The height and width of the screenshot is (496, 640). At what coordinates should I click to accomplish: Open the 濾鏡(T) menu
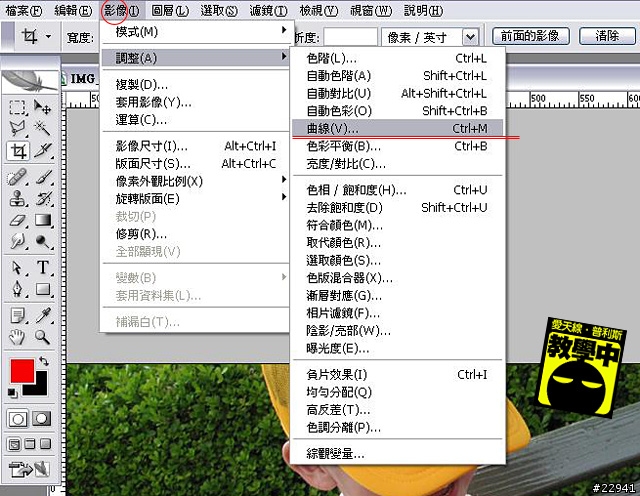click(268, 11)
